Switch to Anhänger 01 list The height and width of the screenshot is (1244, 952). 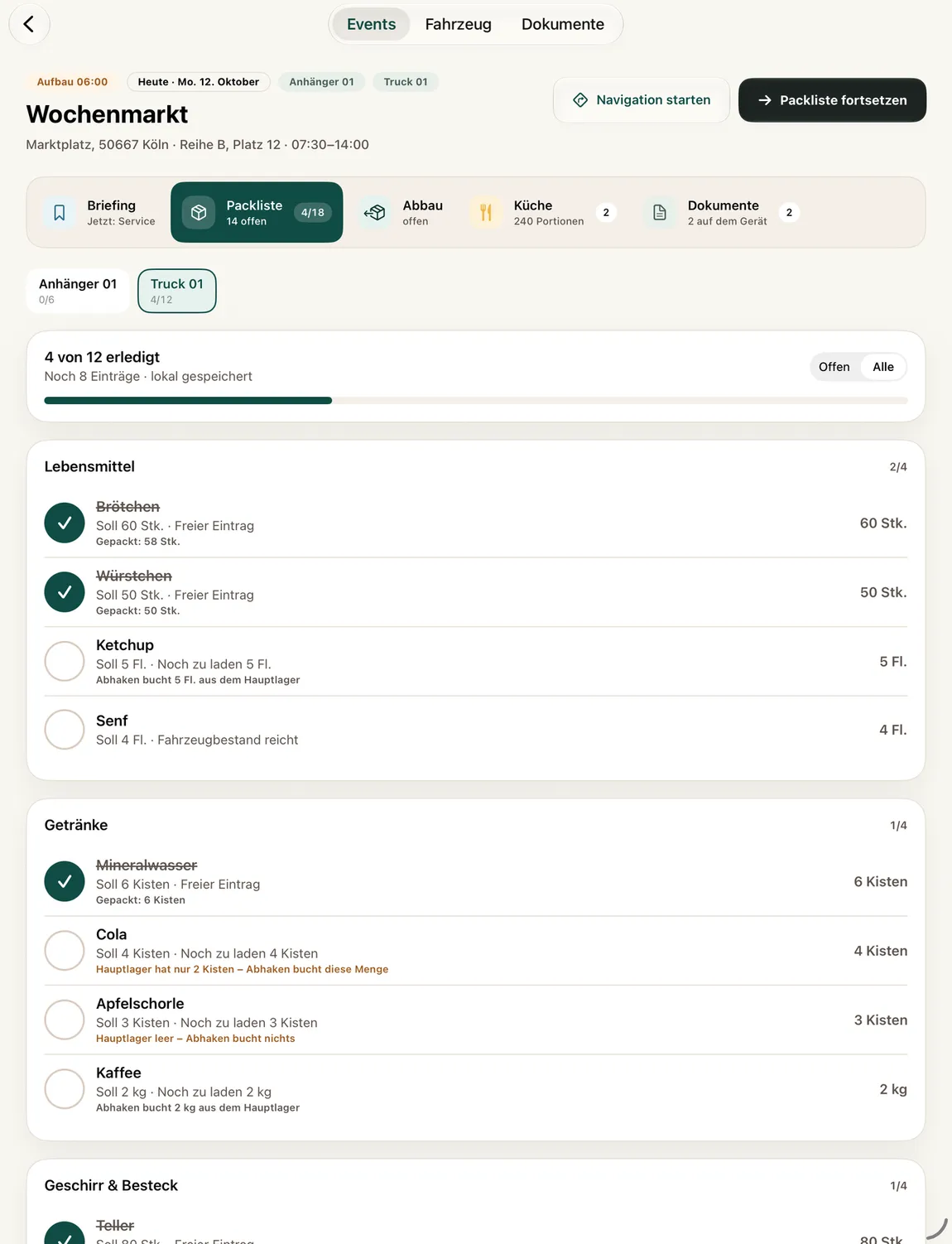pos(78,291)
